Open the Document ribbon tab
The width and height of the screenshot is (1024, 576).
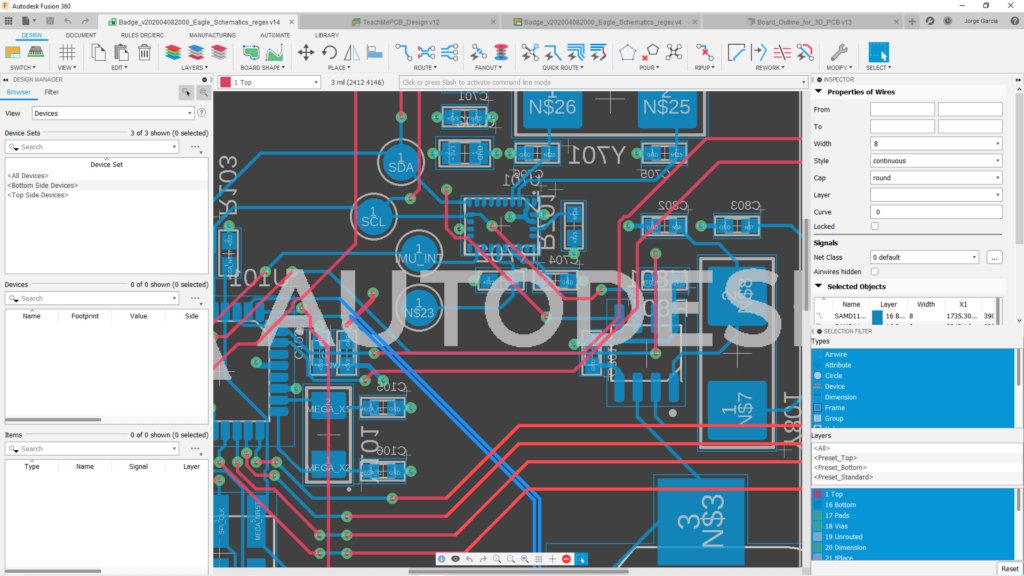click(81, 35)
